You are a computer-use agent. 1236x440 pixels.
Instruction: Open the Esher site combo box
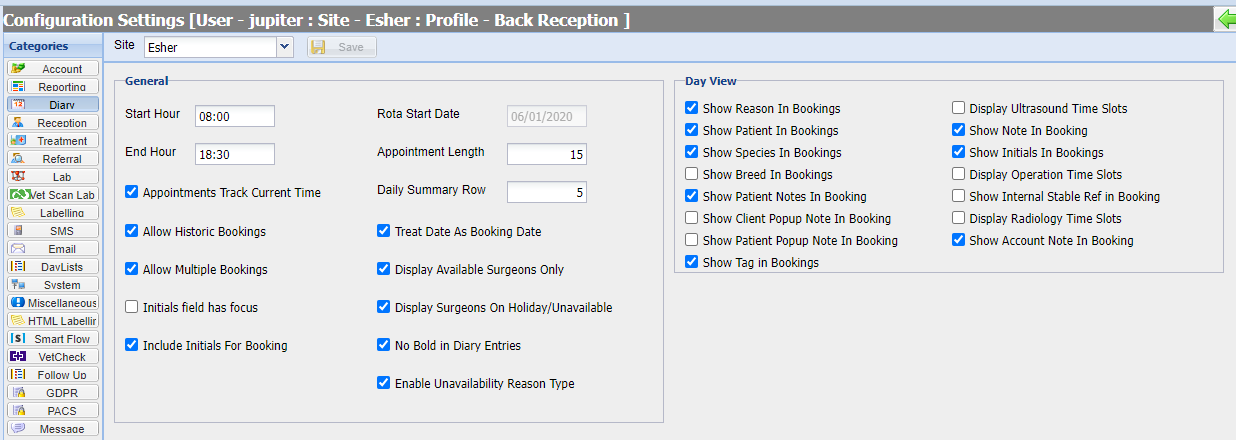(210, 46)
